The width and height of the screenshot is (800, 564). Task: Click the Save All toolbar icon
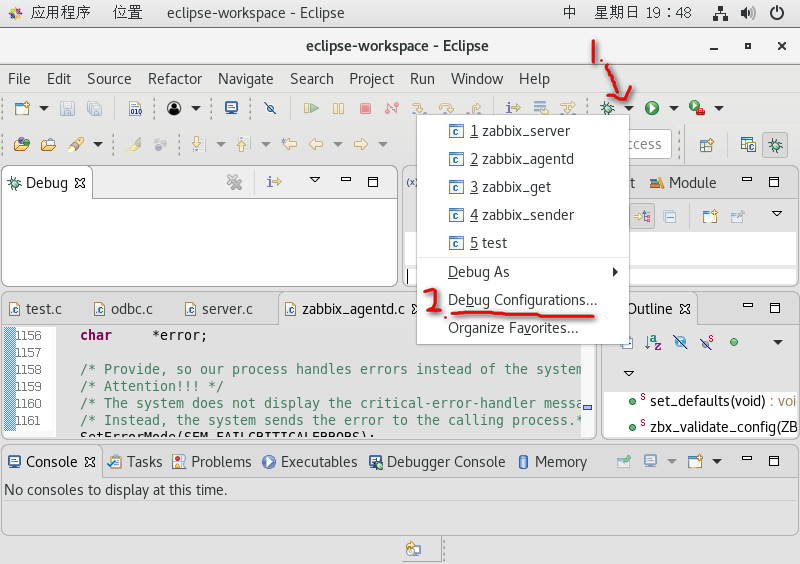pos(94,108)
